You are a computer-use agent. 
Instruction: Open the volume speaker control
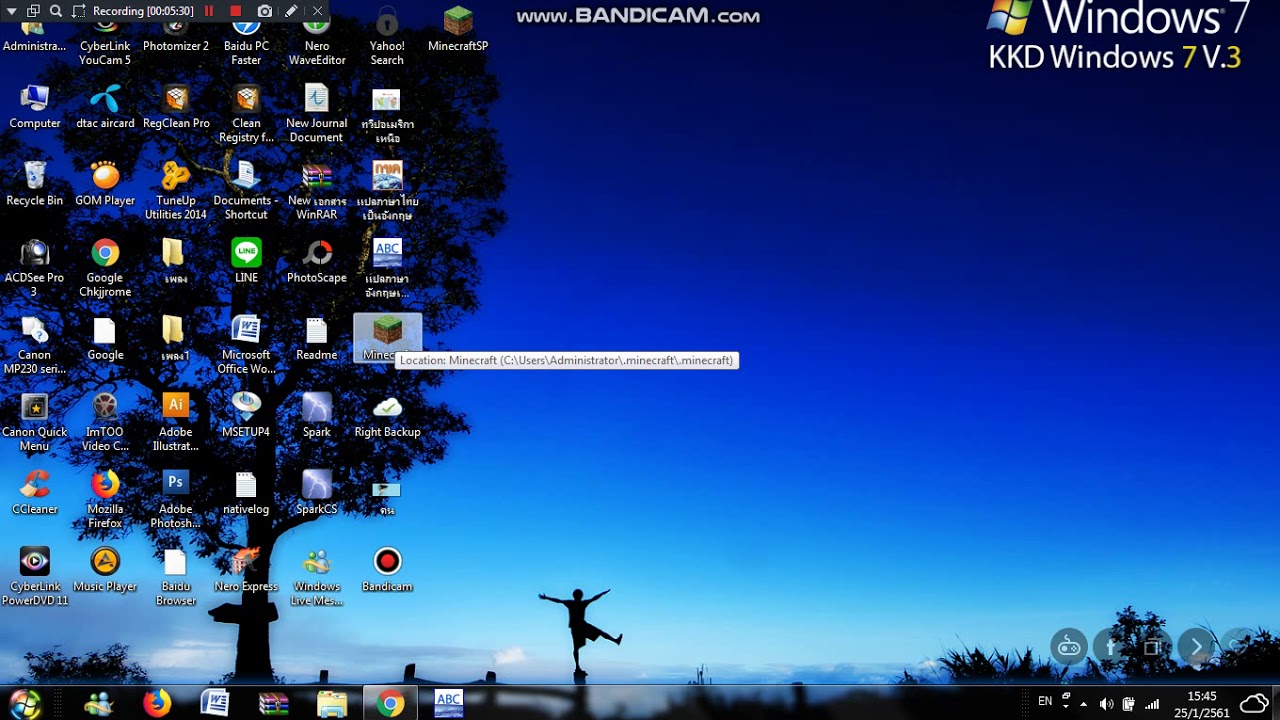tap(1106, 704)
